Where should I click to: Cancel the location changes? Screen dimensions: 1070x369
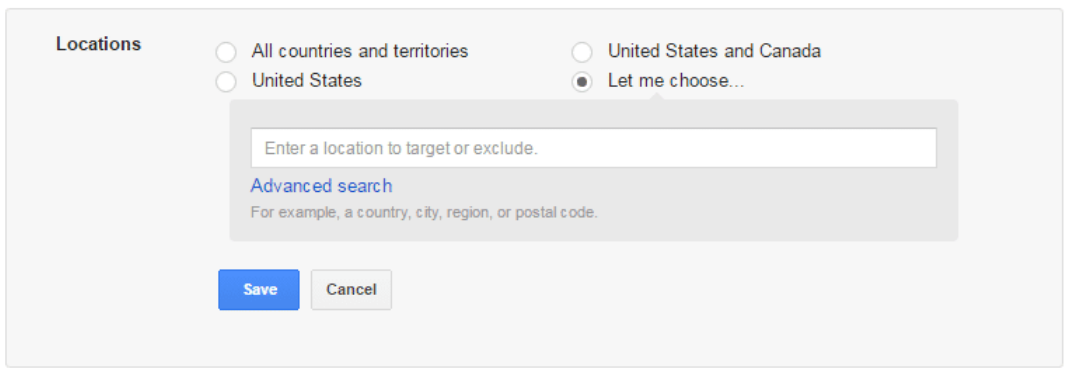(x=351, y=289)
